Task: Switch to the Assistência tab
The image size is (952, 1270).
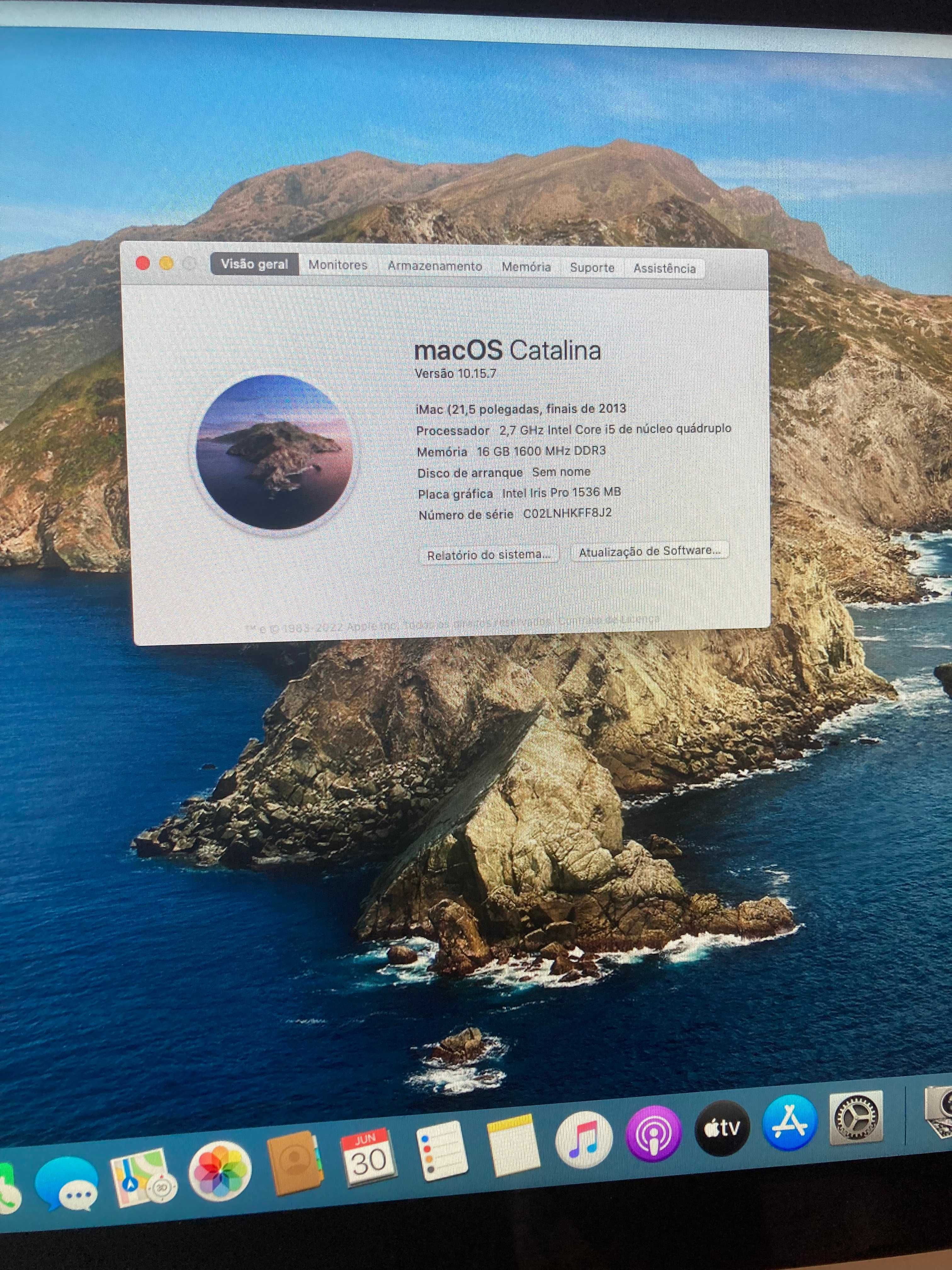Action: pos(665,268)
